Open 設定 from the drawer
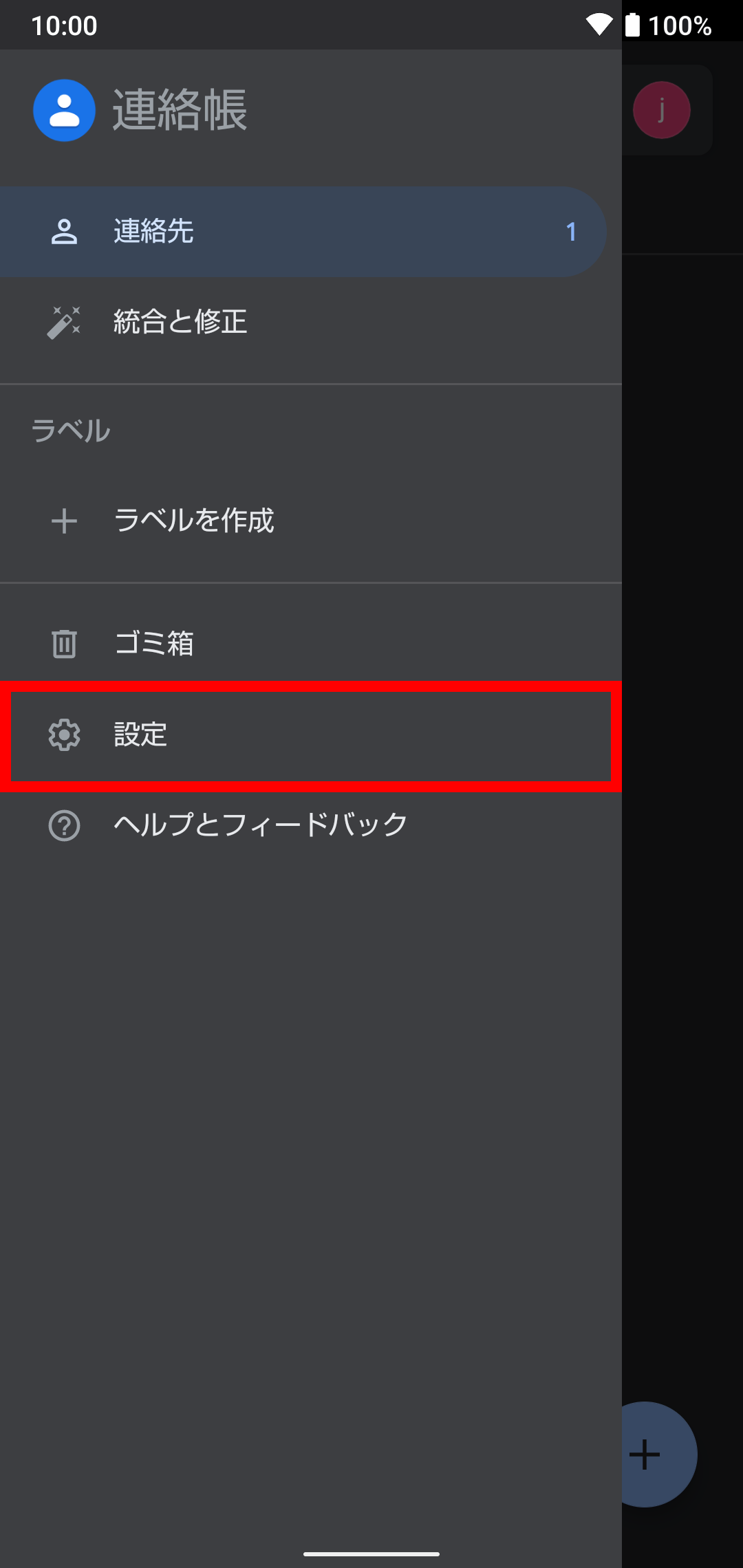 click(311, 736)
